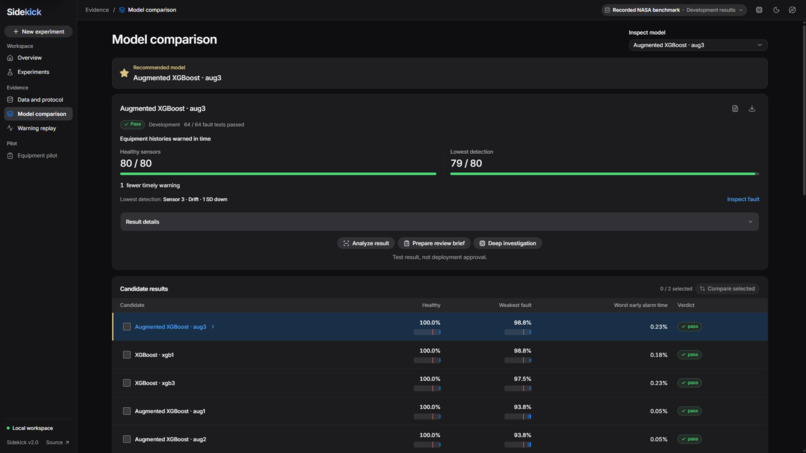806x453 pixels.
Task: Open the Recorded NASA benchmark selector
Action: pos(674,10)
